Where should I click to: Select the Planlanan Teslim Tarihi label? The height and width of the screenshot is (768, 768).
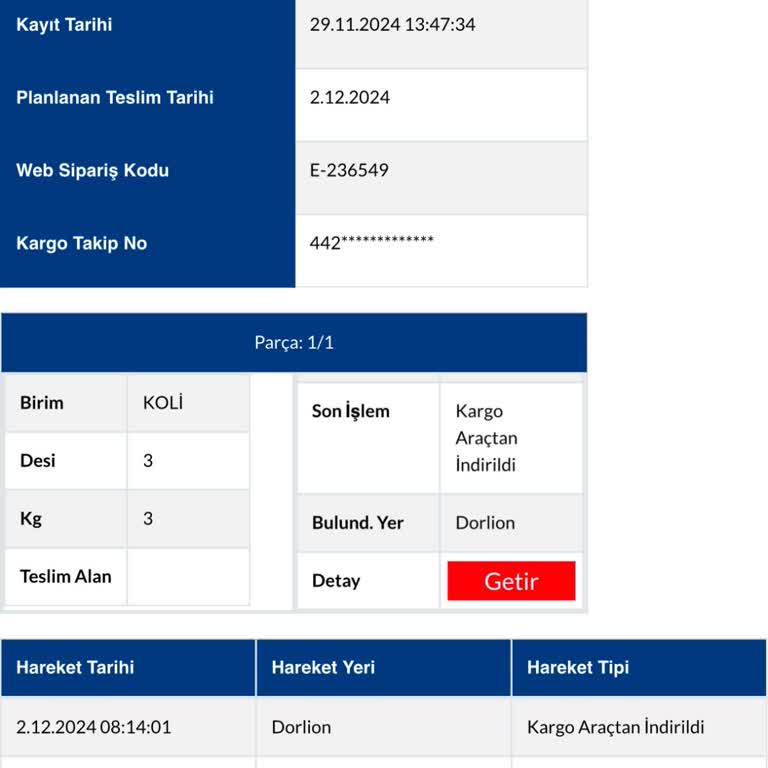point(115,98)
